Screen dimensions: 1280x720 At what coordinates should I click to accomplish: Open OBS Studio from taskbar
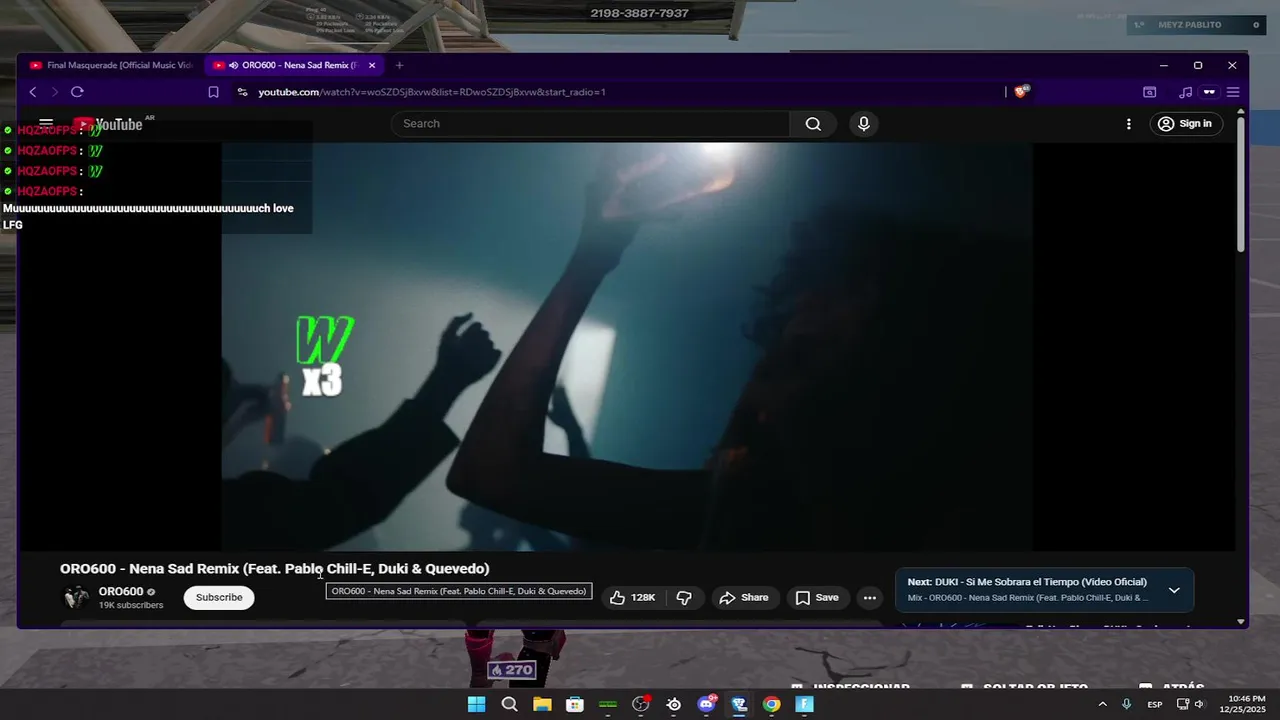(x=641, y=704)
